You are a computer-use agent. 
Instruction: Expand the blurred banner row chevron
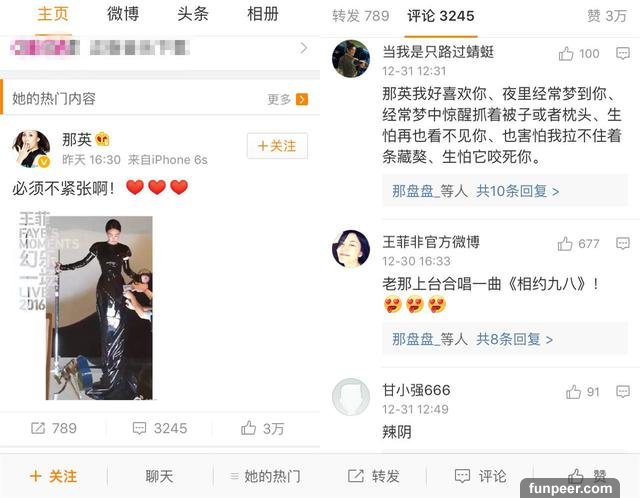coord(304,48)
